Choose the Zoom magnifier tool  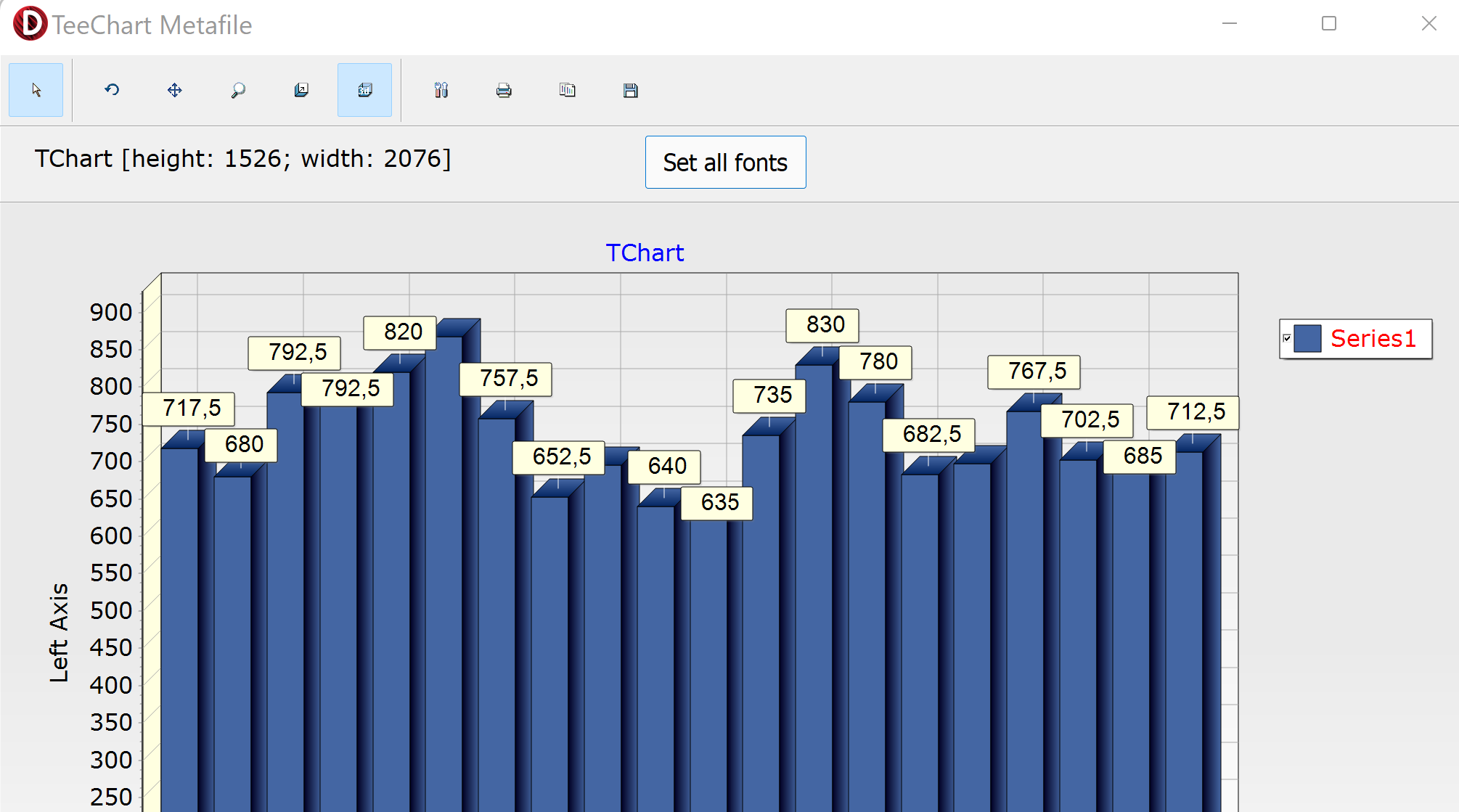pos(238,90)
